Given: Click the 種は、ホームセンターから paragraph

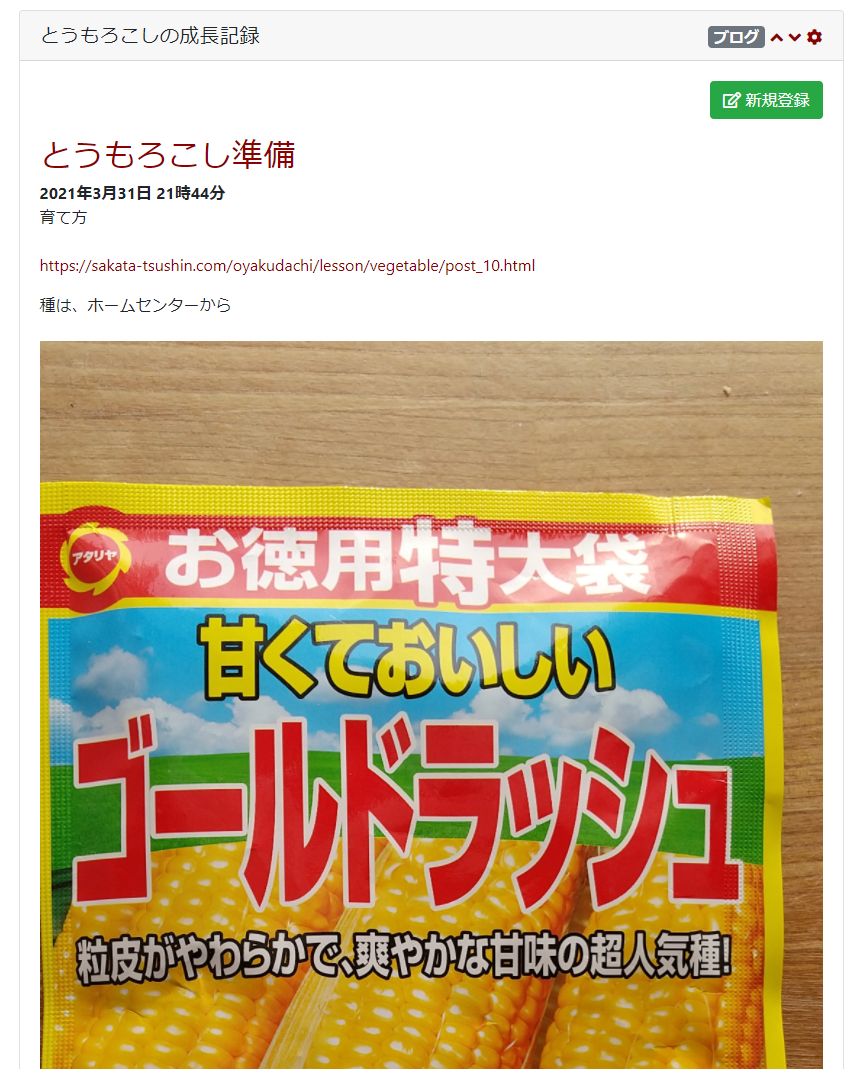Looking at the screenshot, I should click(136, 305).
